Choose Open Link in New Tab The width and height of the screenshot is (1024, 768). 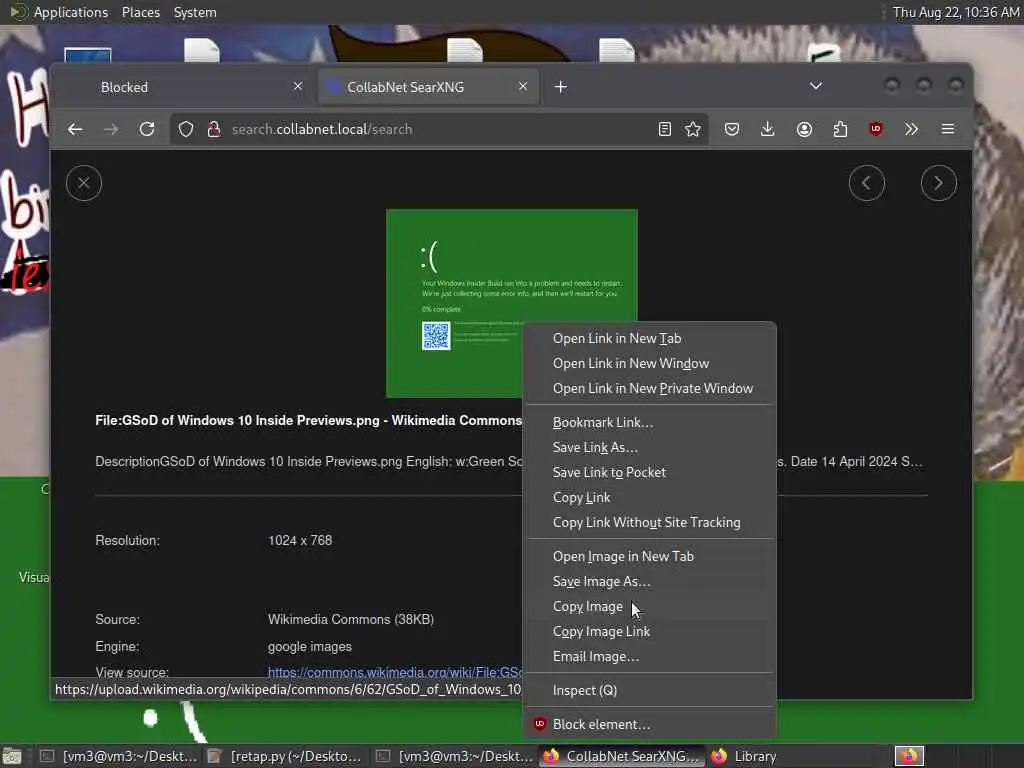(650, 339)
